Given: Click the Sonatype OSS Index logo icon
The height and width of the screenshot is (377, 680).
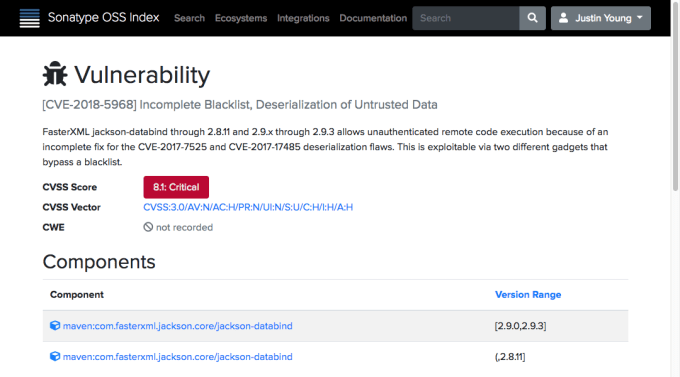Looking at the screenshot, I should tap(29, 18).
